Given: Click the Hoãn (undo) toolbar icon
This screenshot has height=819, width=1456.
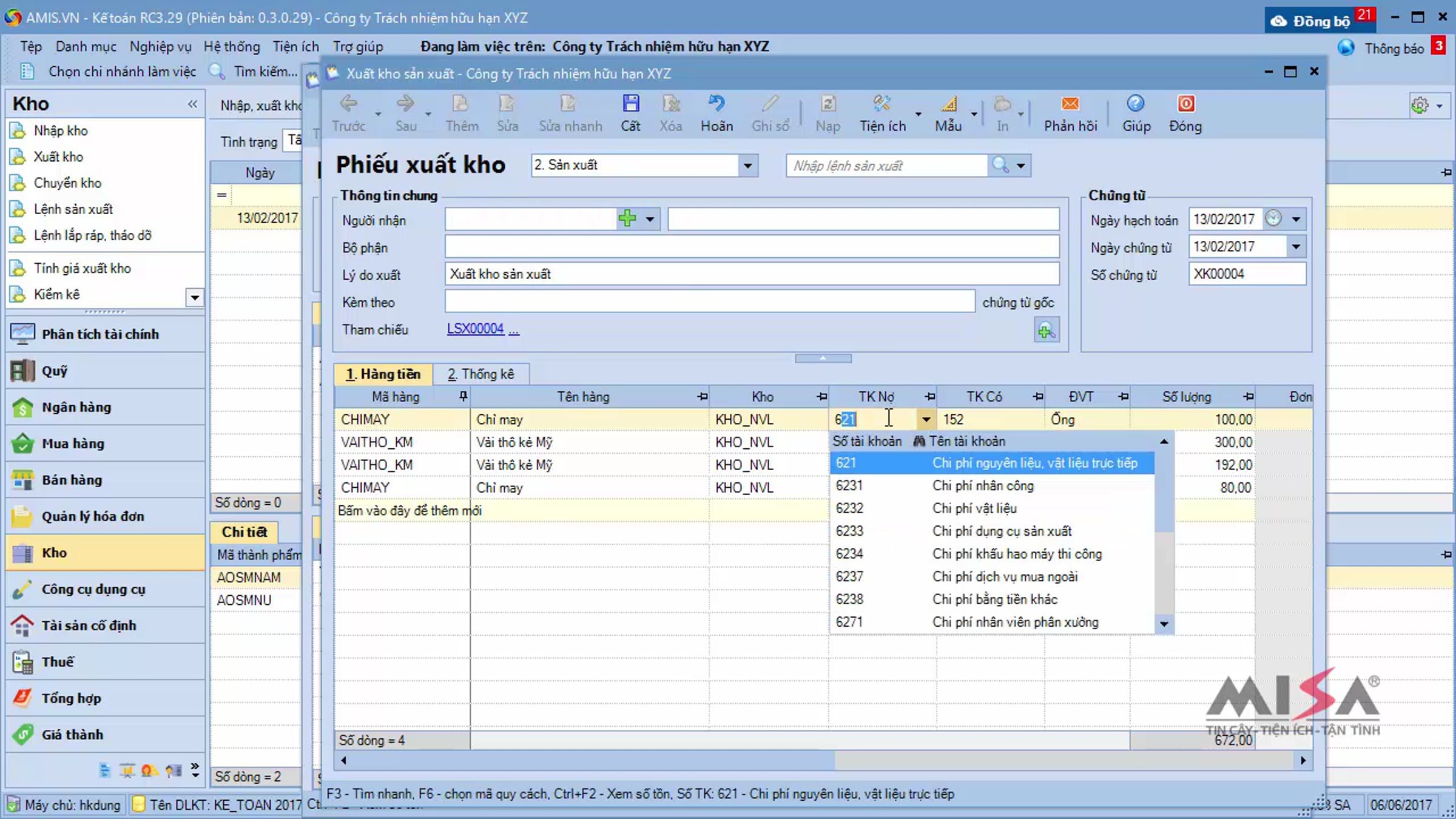Looking at the screenshot, I should coord(716,104).
